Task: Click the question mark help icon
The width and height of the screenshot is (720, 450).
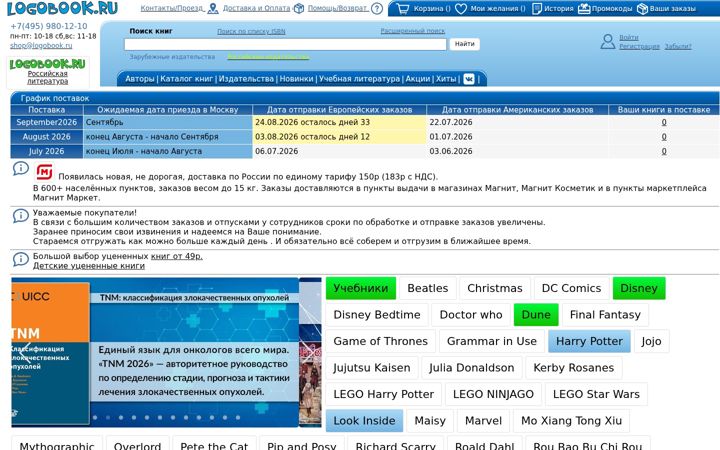Action: (377, 8)
